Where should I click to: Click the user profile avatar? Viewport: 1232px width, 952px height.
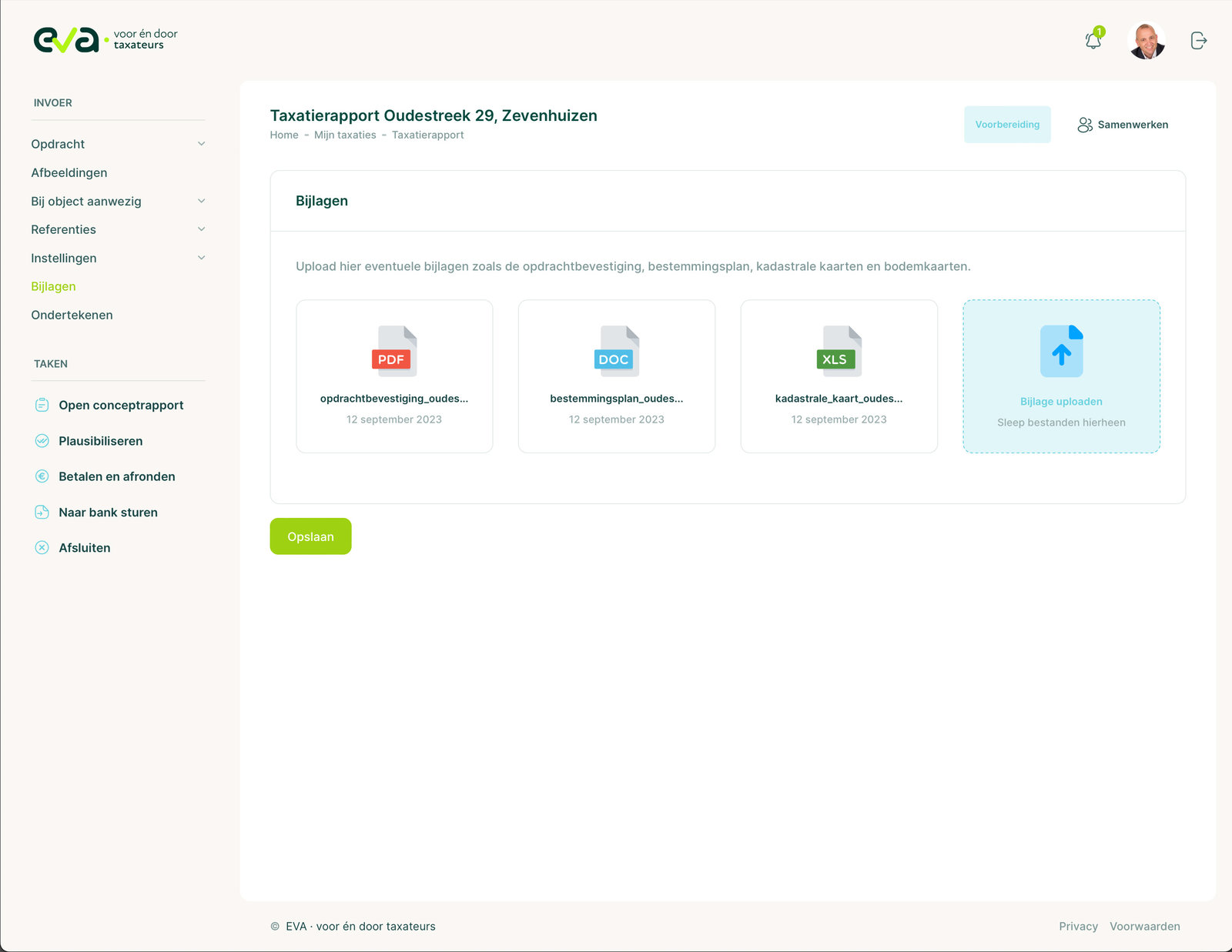pyautogui.click(x=1146, y=41)
